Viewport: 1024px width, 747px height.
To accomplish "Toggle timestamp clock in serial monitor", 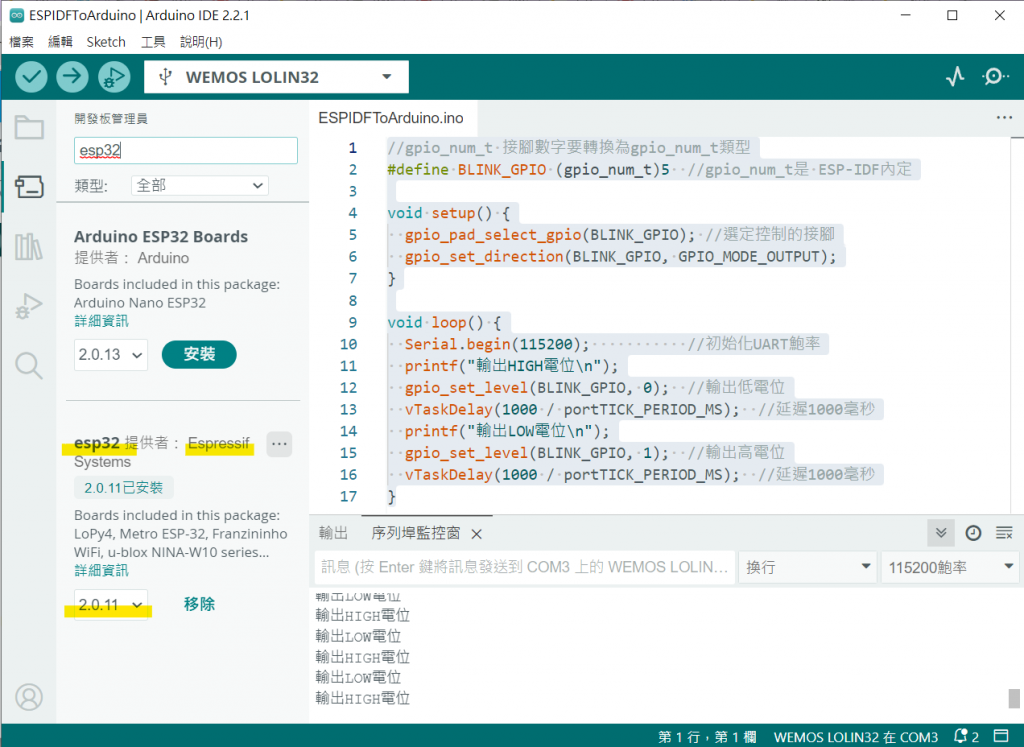I will click(x=973, y=533).
